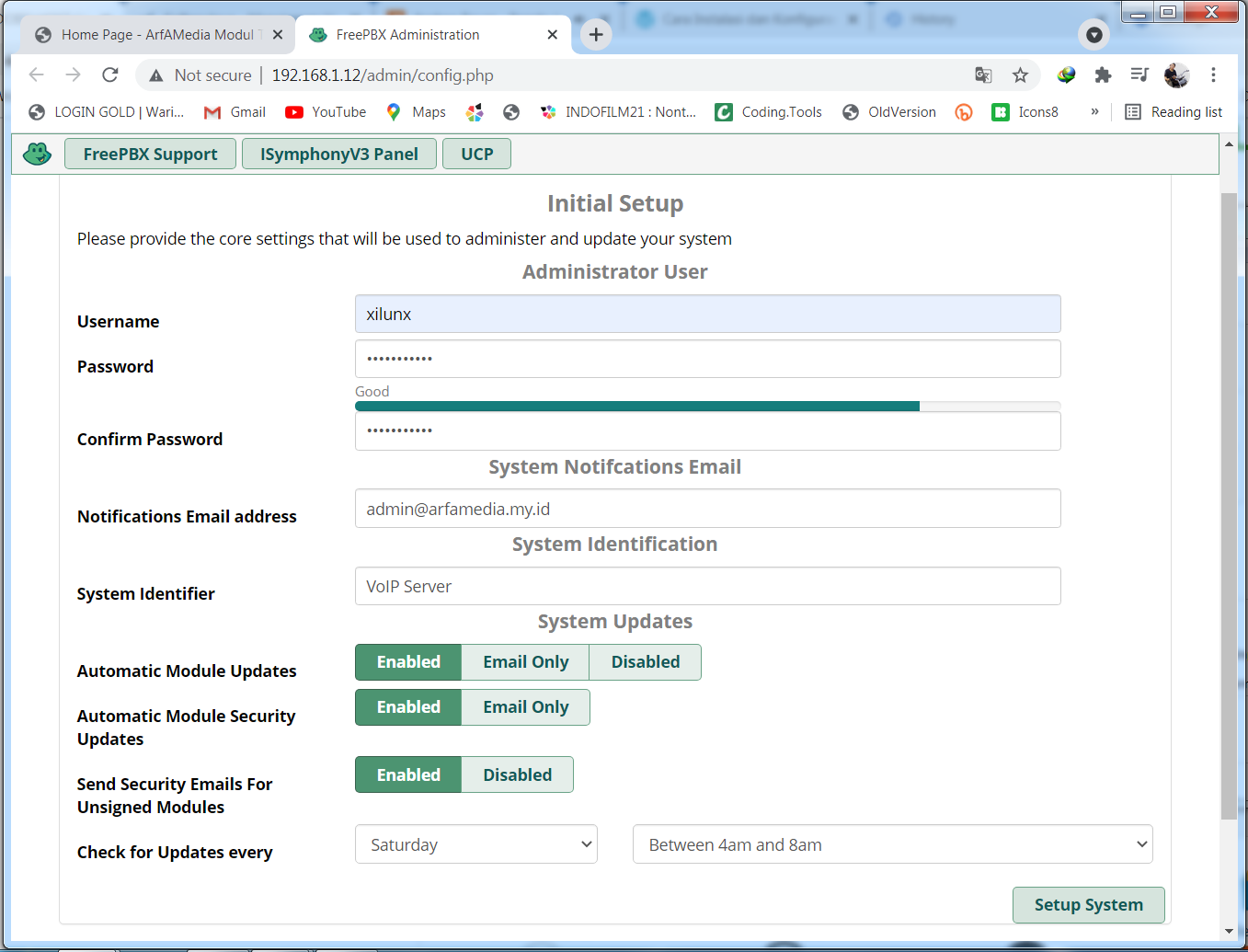
Task: Click the browser back arrow
Action: point(36,75)
